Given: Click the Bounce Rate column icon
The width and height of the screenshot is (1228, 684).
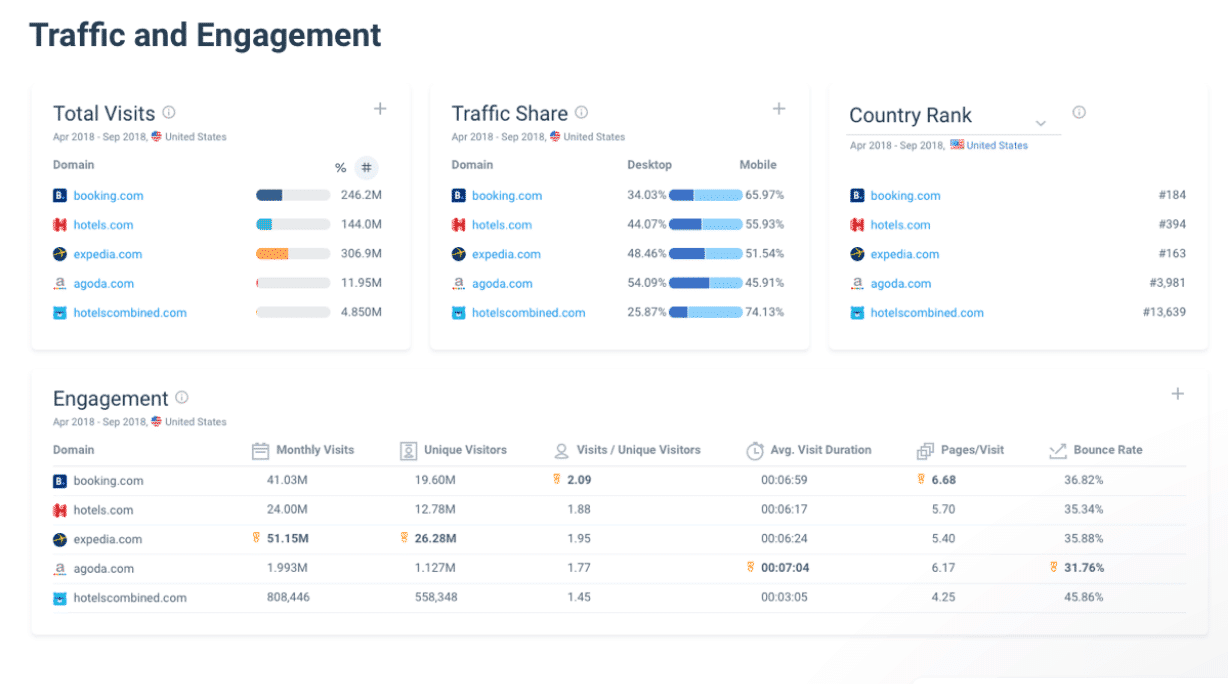Looking at the screenshot, I should 1058,451.
